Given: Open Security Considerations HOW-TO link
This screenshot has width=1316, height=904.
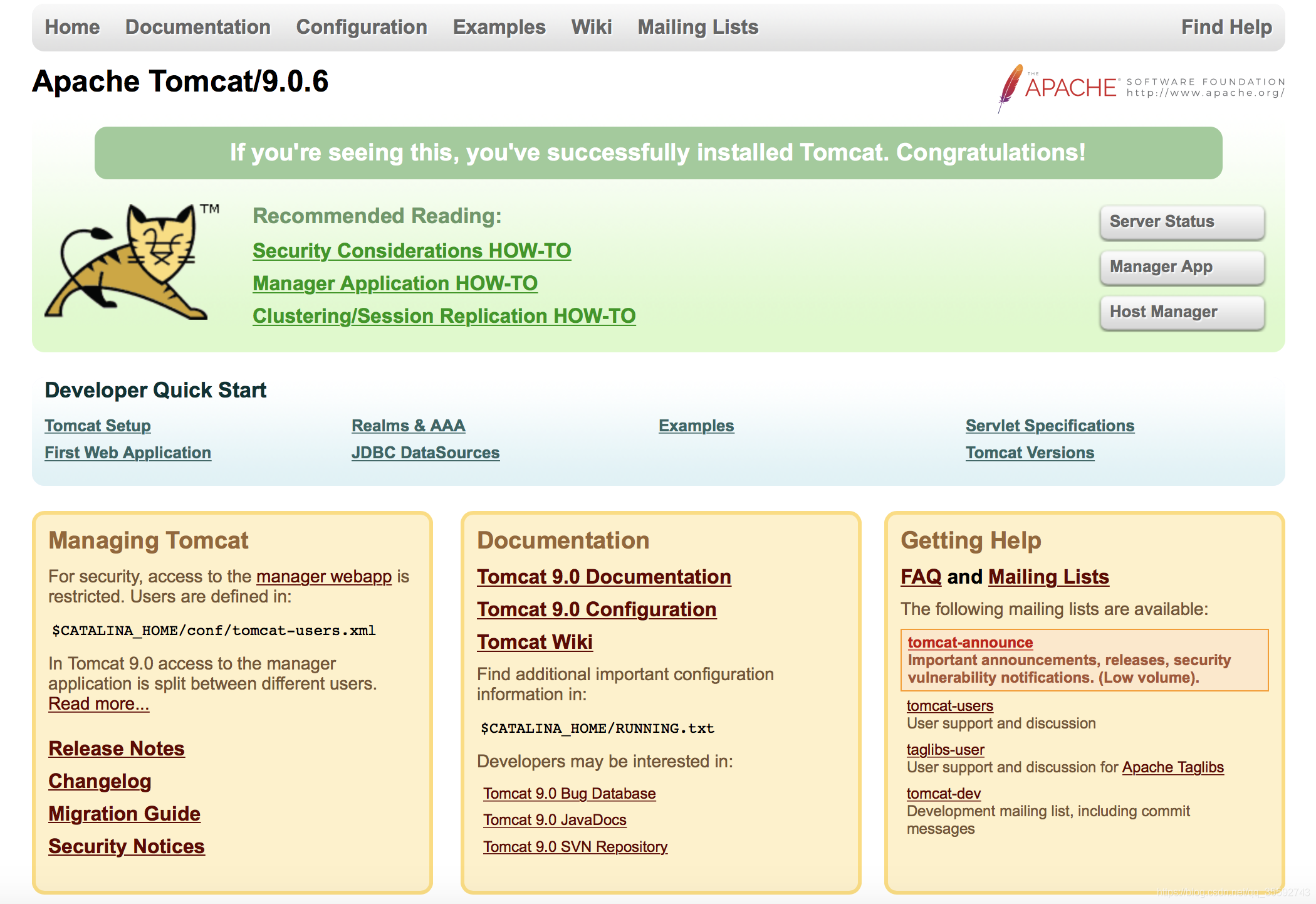Looking at the screenshot, I should coord(411,251).
